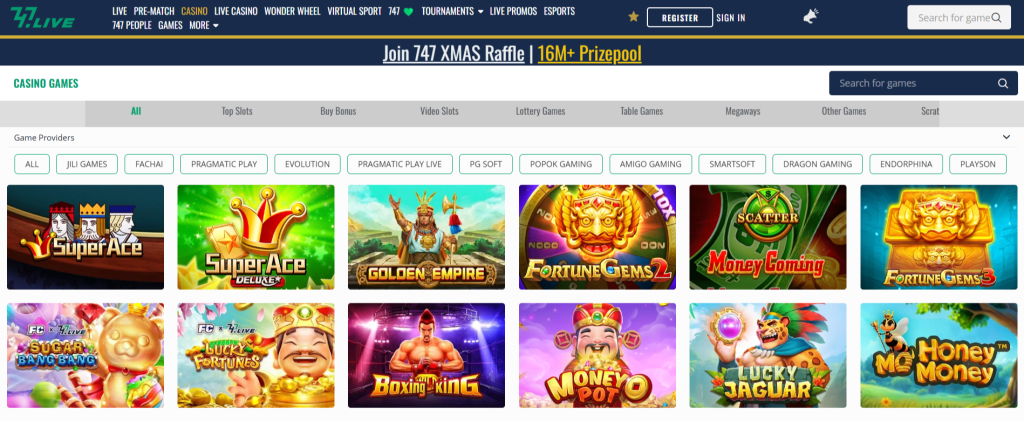Click the Register button
Image resolution: width=1024 pixels, height=421 pixels.
click(680, 18)
